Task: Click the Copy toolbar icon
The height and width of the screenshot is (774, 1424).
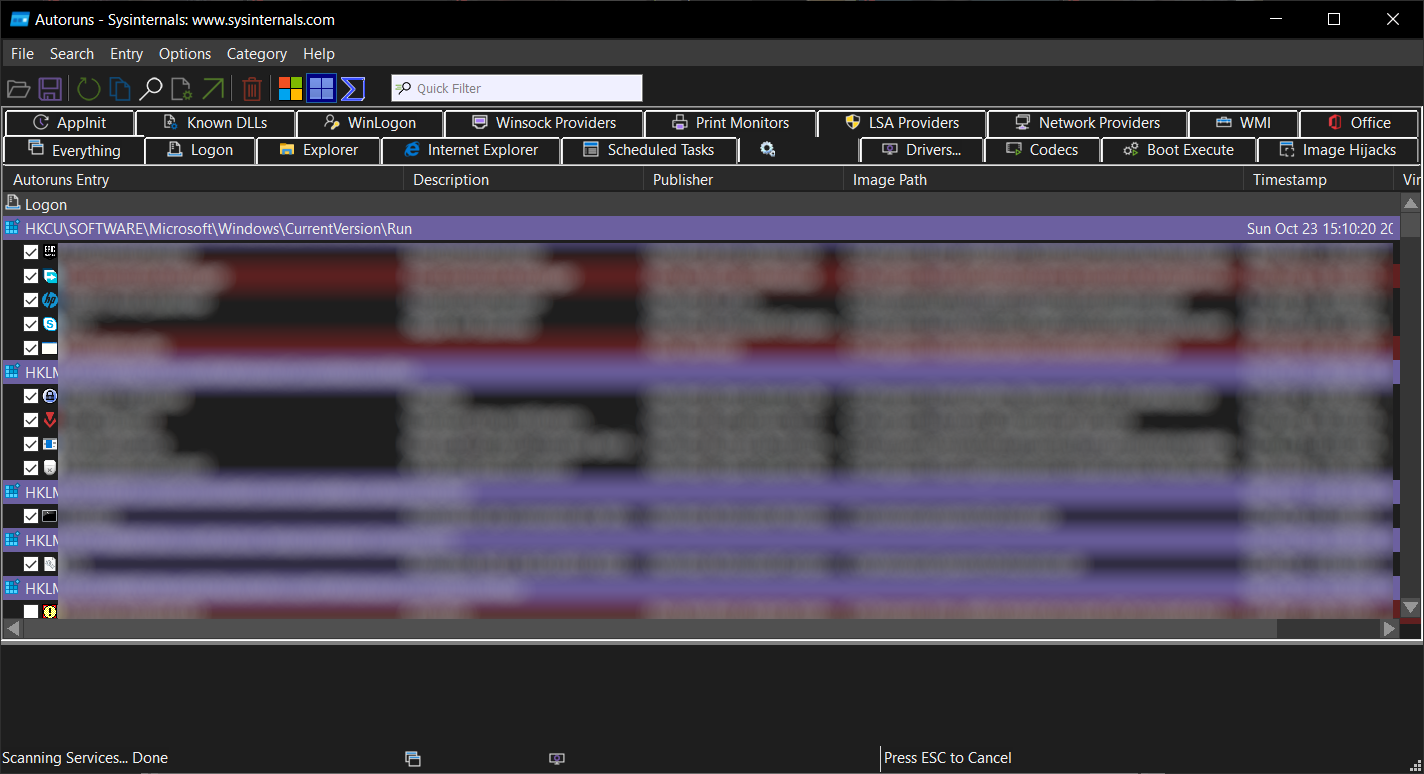Action: pos(120,89)
